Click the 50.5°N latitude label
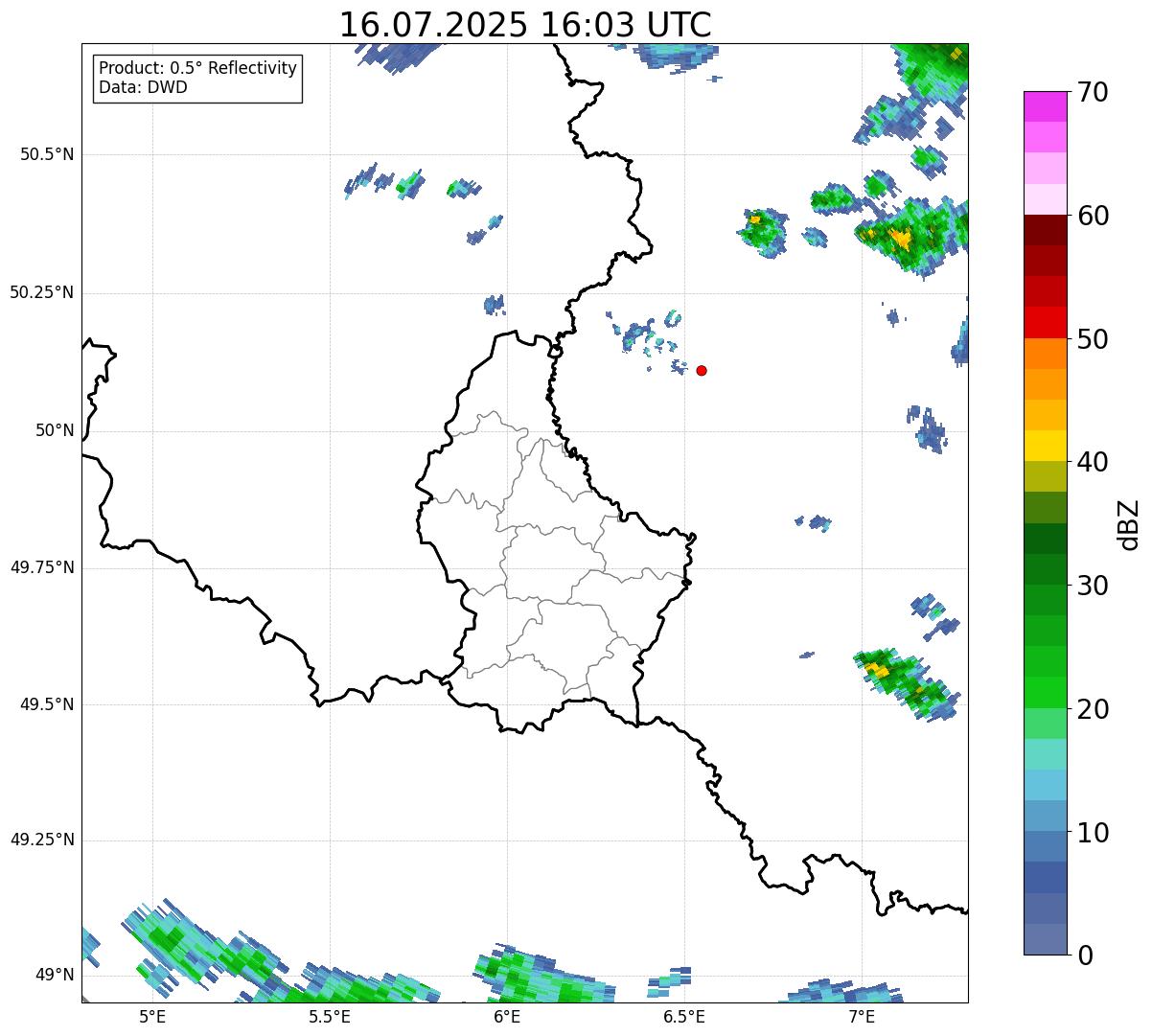Image resolution: width=1152 pixels, height=1036 pixels. (46, 154)
